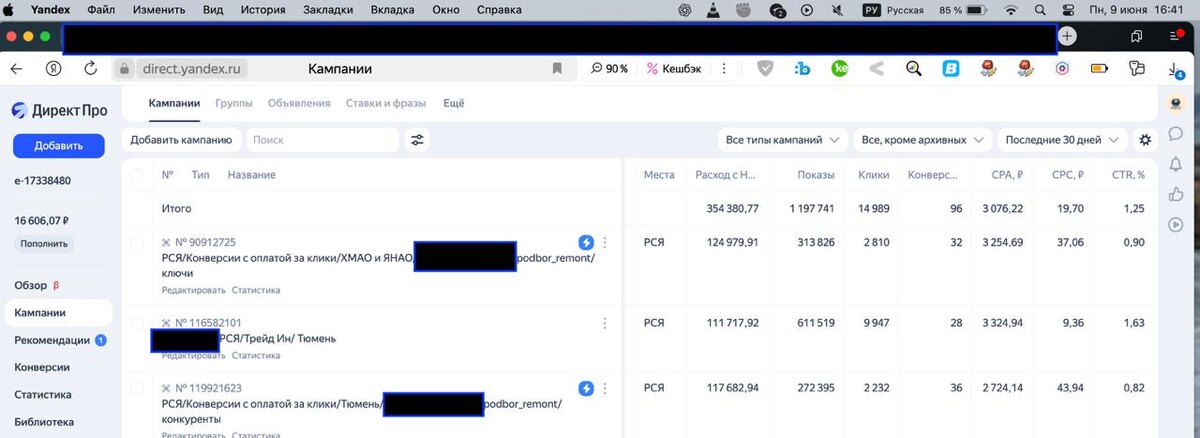Tick the checkbox for campaign 116582101
This screenshot has height=438, width=1200.
tap(137, 323)
